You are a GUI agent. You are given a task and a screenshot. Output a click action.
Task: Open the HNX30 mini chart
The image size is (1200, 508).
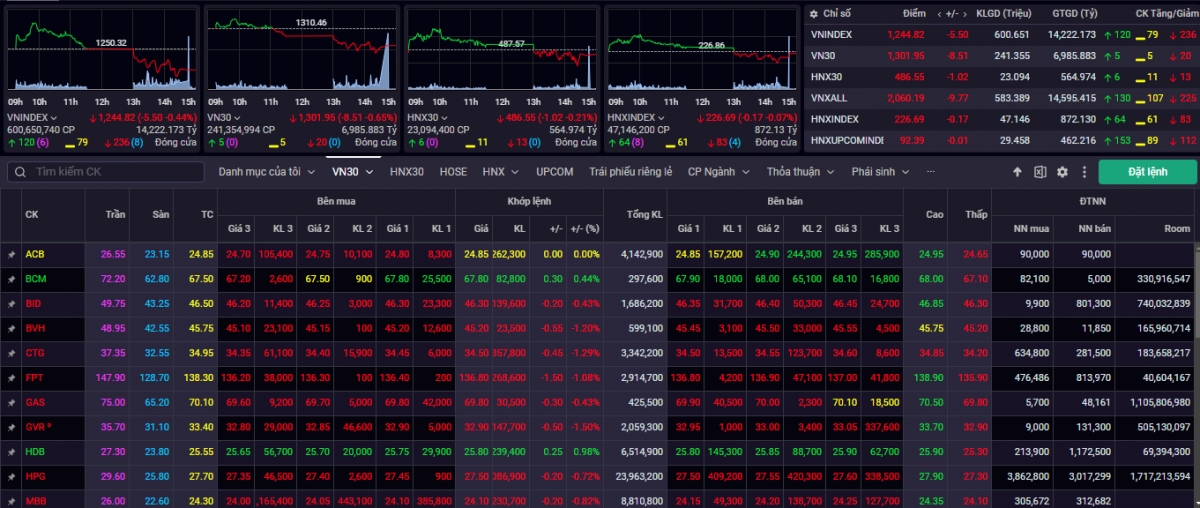pyautogui.click(x=502, y=58)
